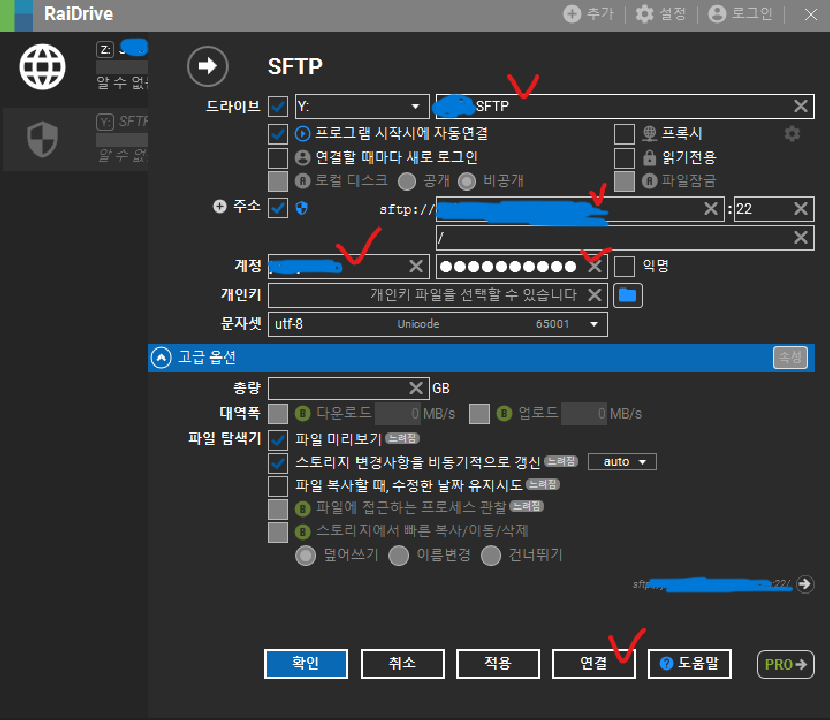Open the utf-8 문자셋 charset dropdown

(x=438, y=324)
